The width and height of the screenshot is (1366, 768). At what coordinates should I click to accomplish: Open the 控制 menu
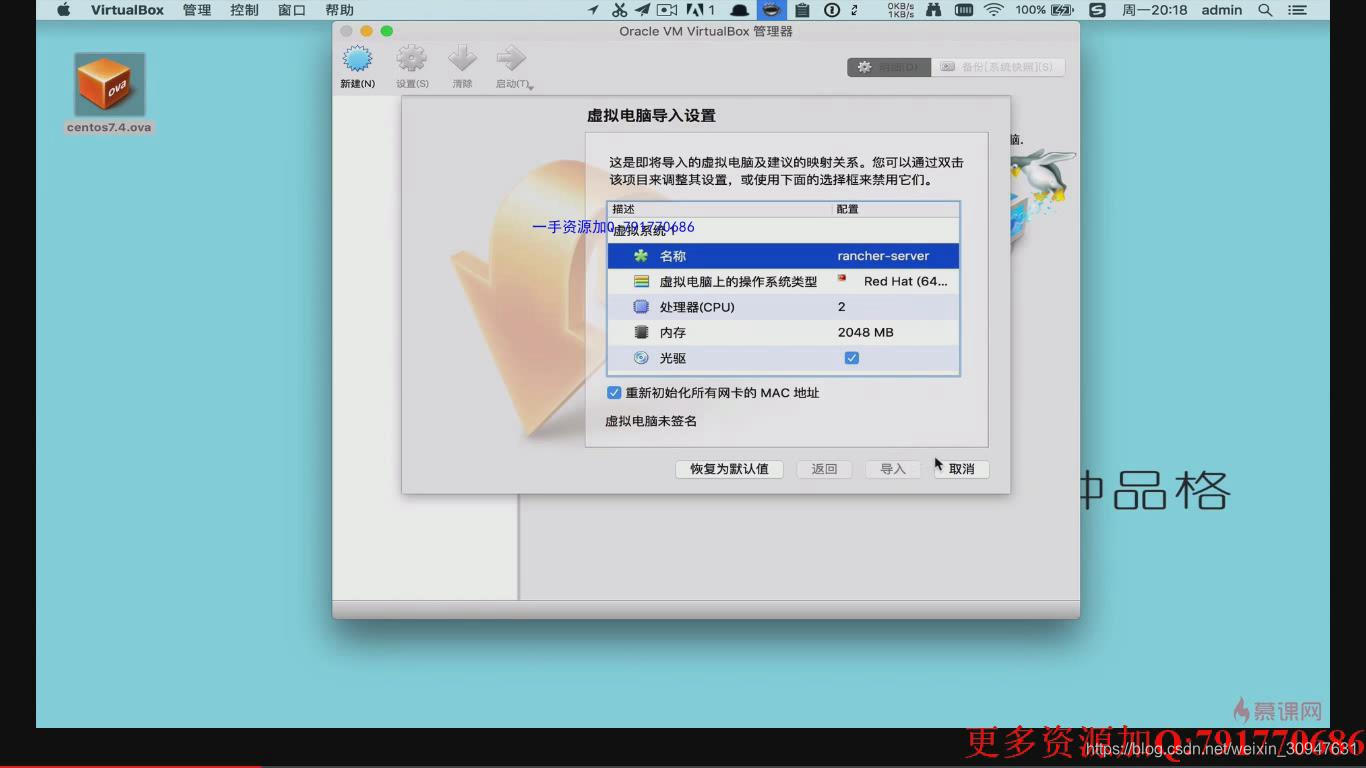(244, 10)
